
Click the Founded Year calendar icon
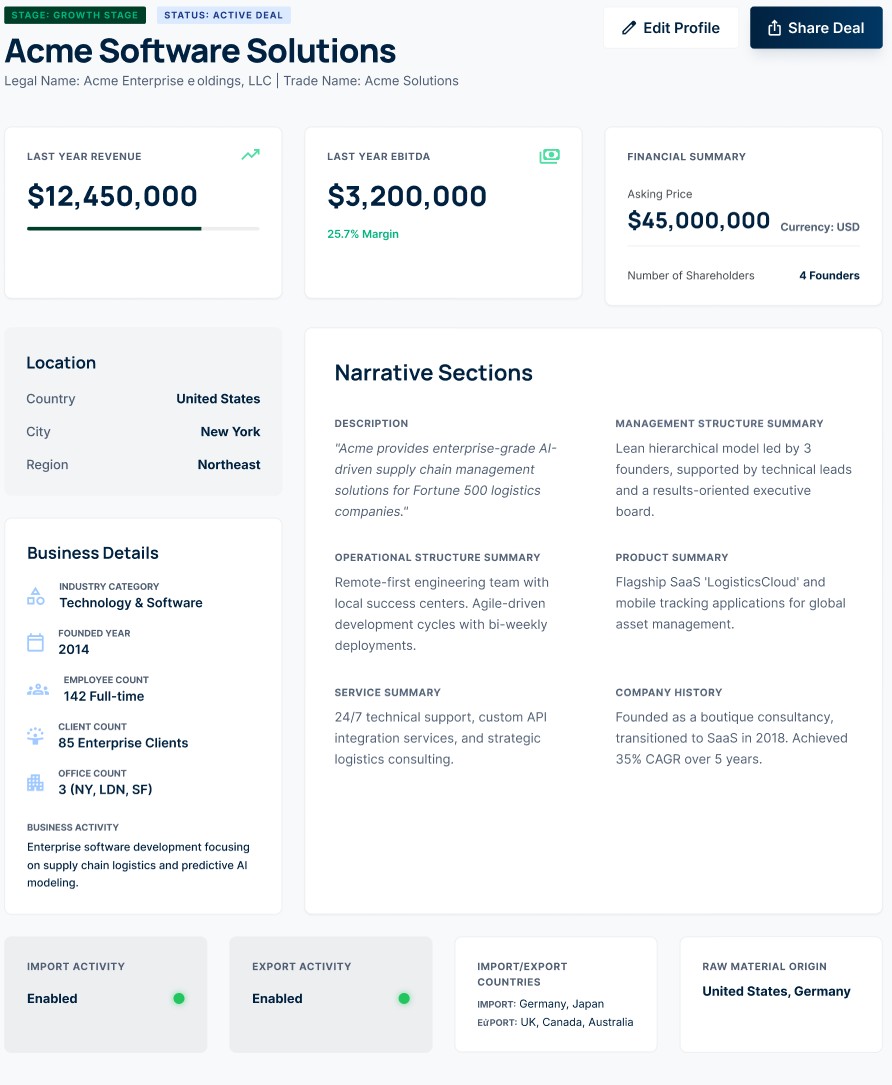point(35,642)
